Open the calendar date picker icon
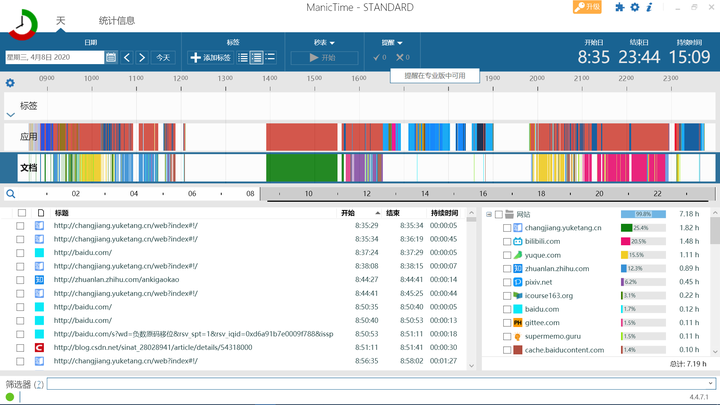Viewport: 720px width, 405px height. (x=111, y=57)
